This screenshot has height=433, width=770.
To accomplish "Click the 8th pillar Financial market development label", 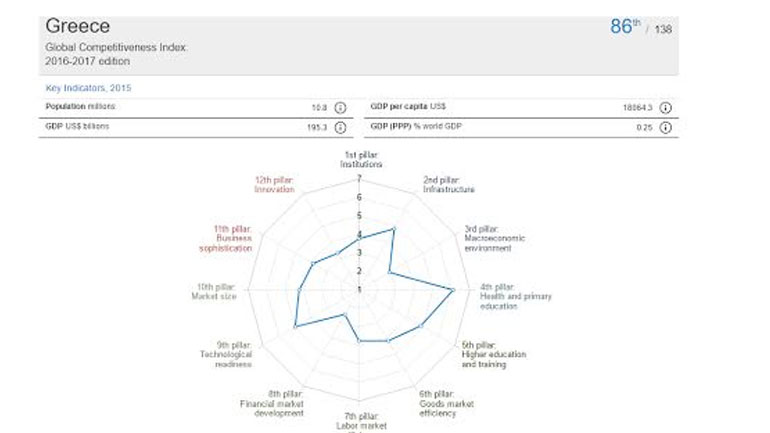I will pyautogui.click(x=271, y=403).
